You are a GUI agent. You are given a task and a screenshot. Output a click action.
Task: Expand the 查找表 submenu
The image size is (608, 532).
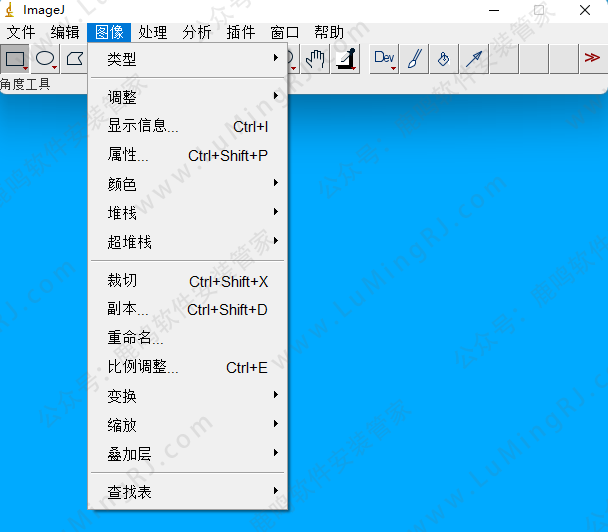(x=188, y=492)
